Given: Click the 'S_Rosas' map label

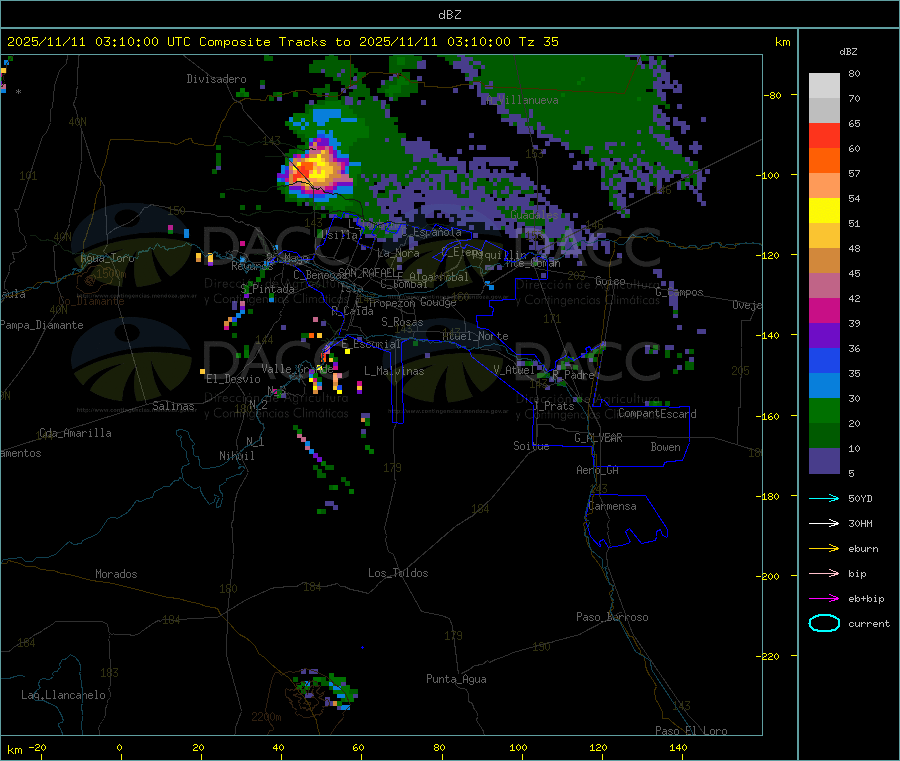Looking at the screenshot, I should pyautogui.click(x=402, y=322).
